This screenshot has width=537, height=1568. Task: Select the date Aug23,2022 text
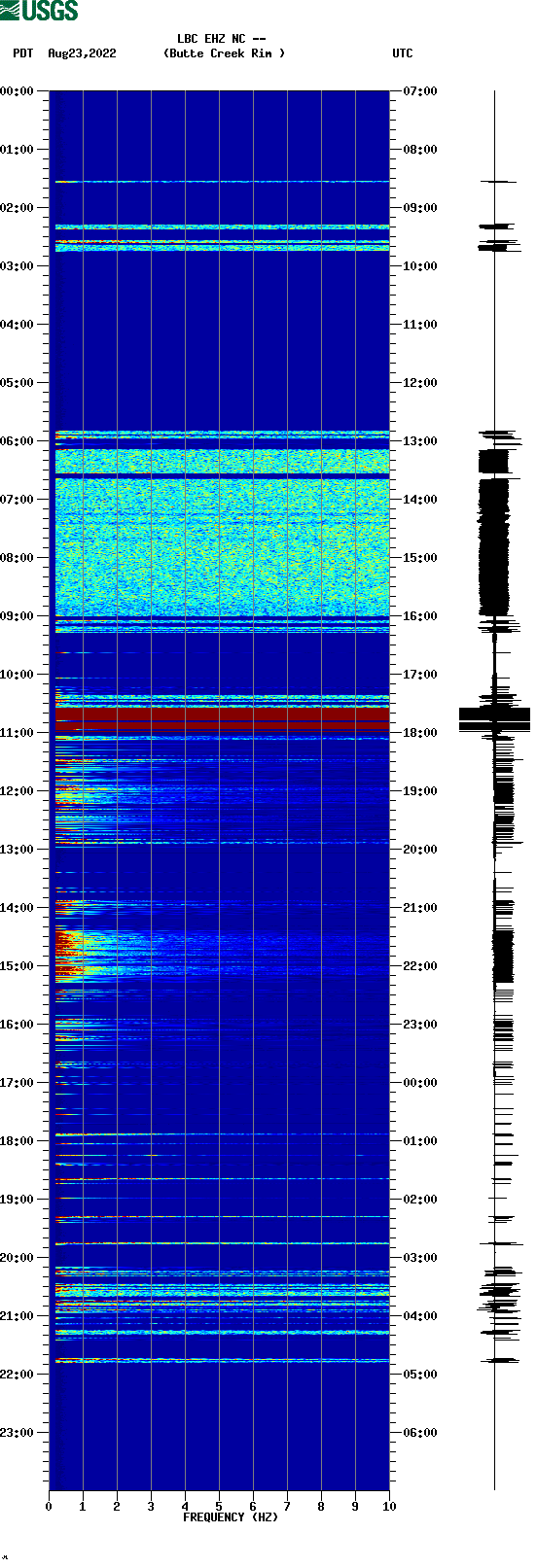click(x=82, y=53)
